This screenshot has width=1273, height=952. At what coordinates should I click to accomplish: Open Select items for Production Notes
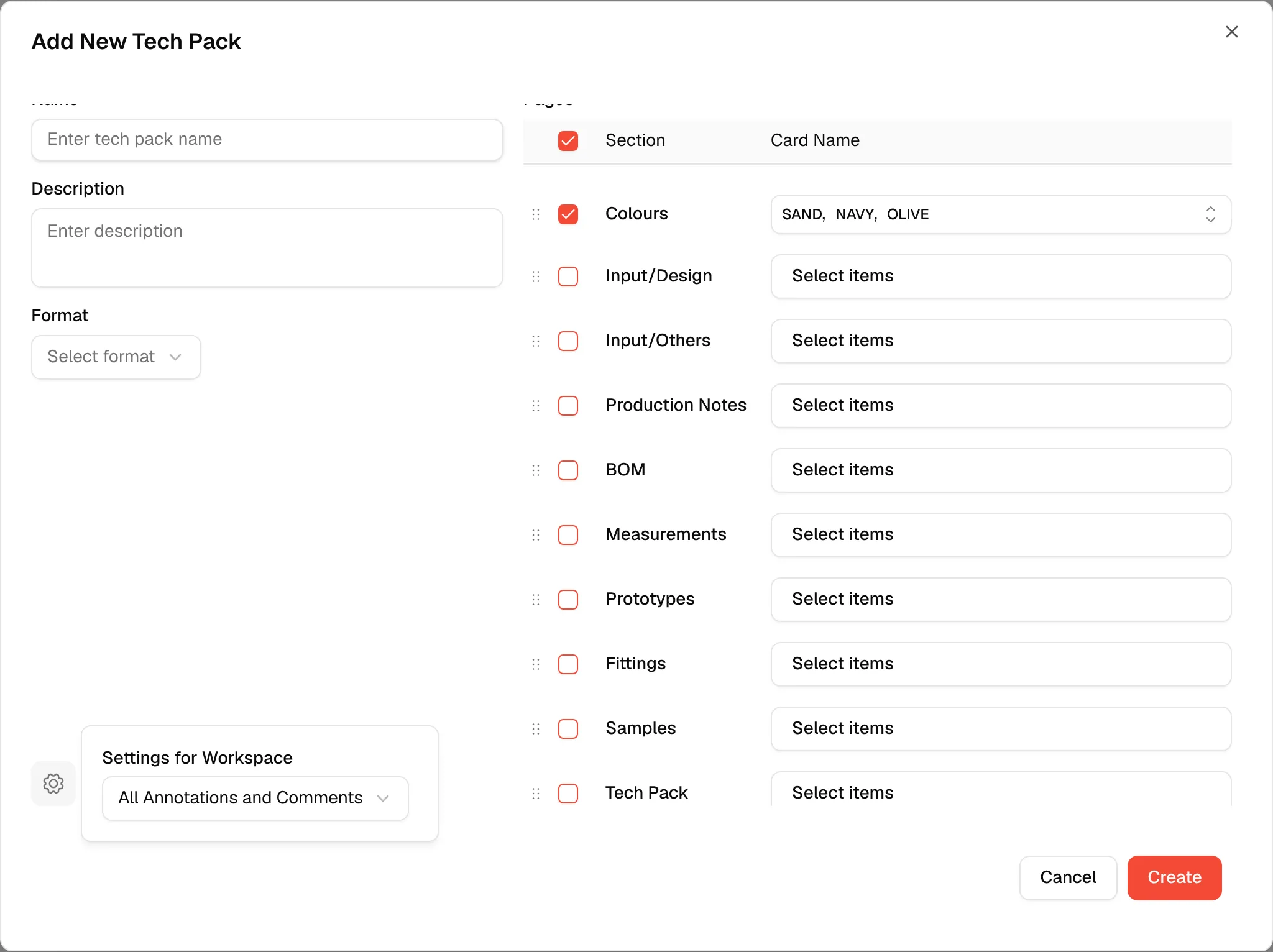click(x=1001, y=406)
